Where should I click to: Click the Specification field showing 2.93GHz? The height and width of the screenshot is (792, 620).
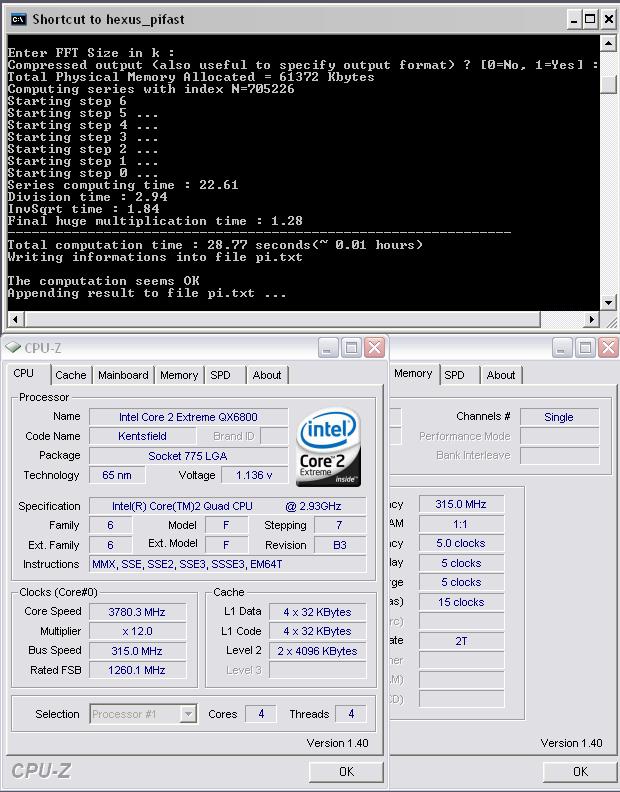pos(227,506)
